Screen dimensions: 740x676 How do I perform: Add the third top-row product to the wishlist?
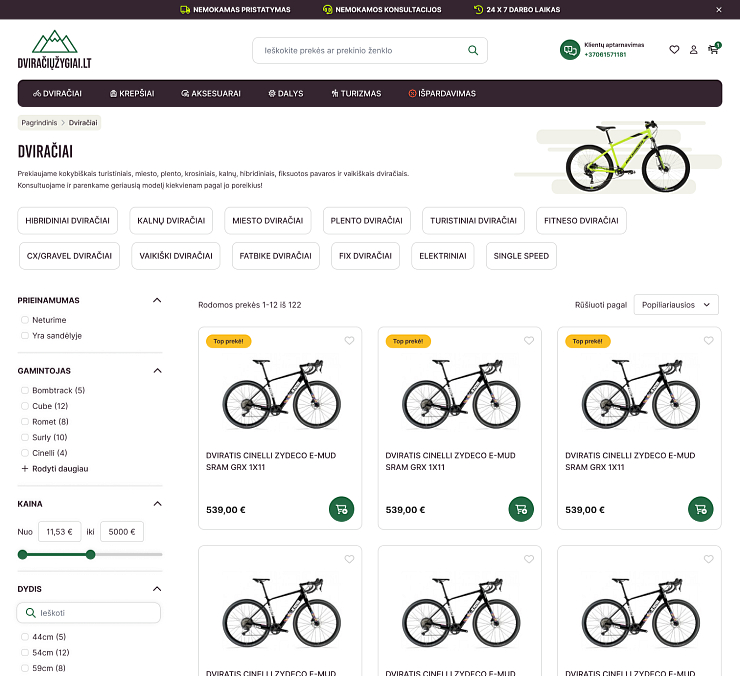[x=708, y=340]
